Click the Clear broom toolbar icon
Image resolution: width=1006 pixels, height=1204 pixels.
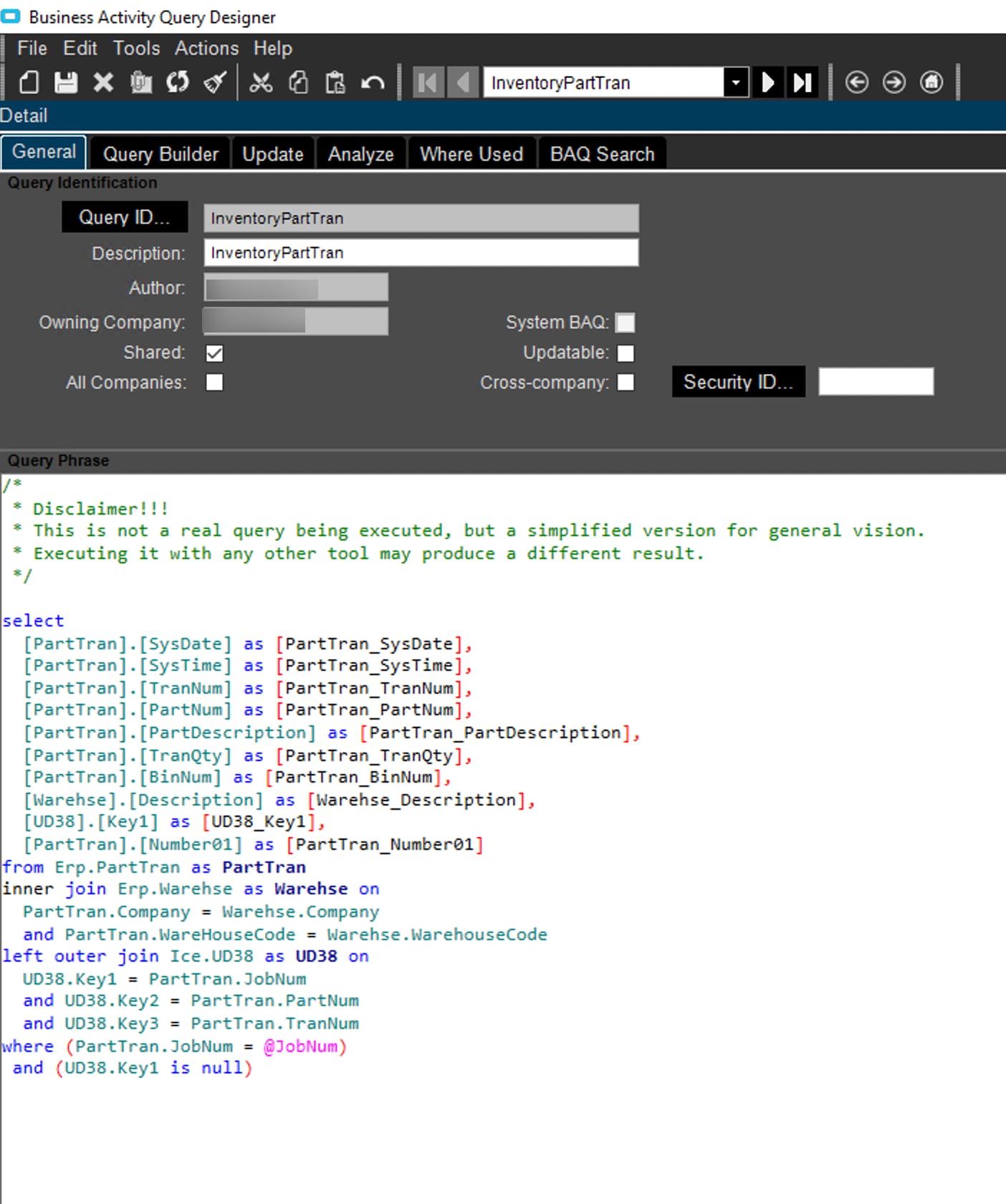coord(215,82)
